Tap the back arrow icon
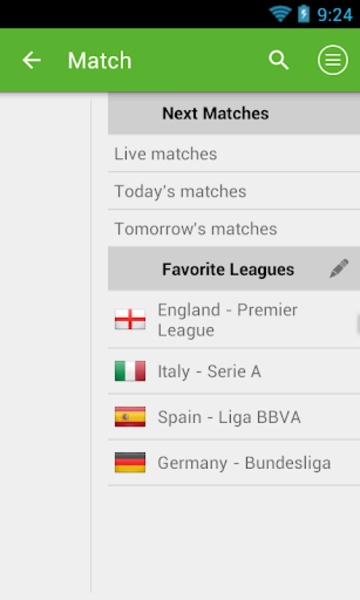Image resolution: width=360 pixels, height=600 pixels. [31, 60]
